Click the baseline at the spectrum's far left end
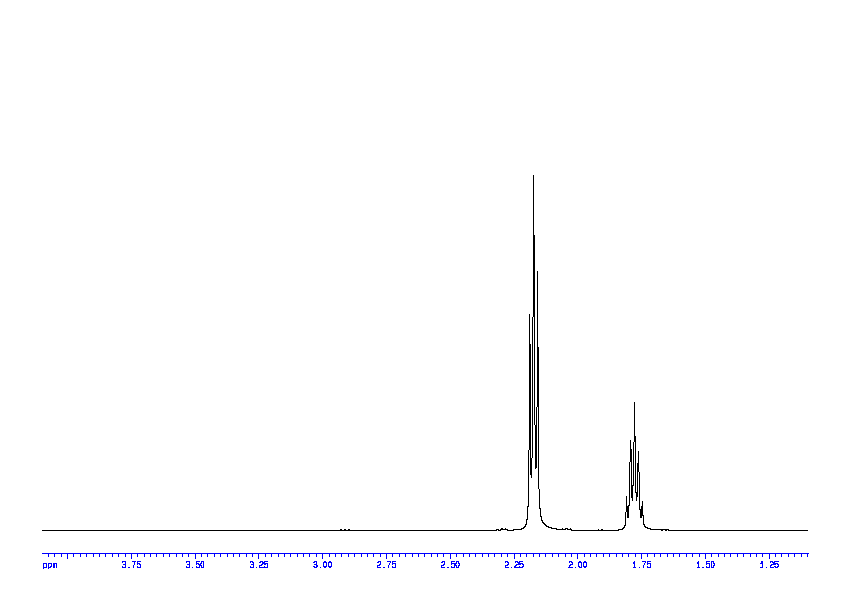 pyautogui.click(x=44, y=530)
